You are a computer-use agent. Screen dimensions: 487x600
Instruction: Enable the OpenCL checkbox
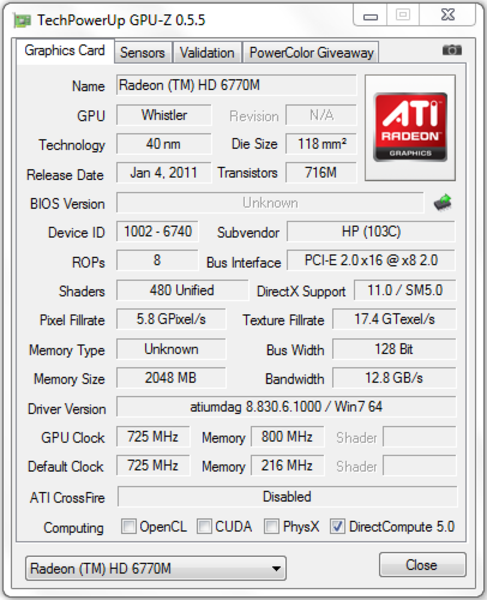[x=129, y=527]
